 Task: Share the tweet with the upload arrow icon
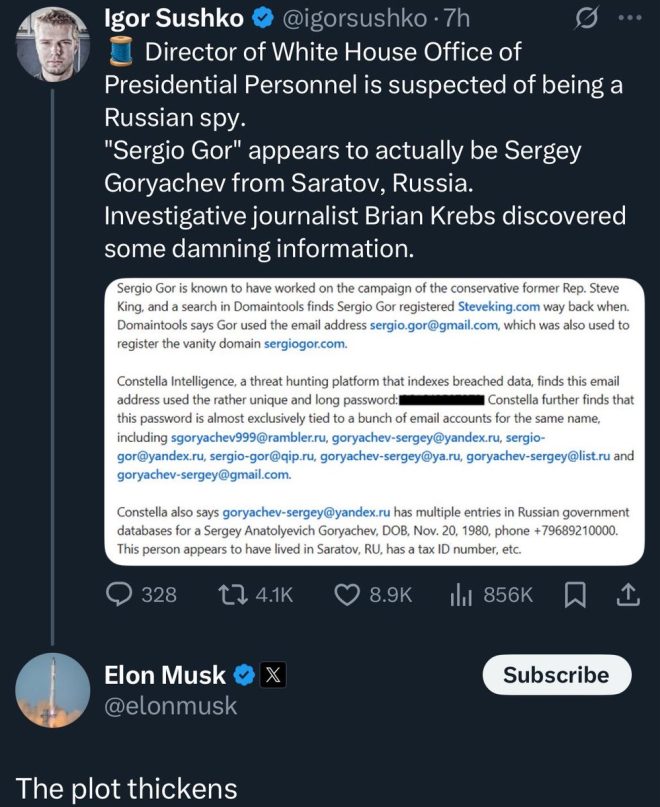pos(628,594)
